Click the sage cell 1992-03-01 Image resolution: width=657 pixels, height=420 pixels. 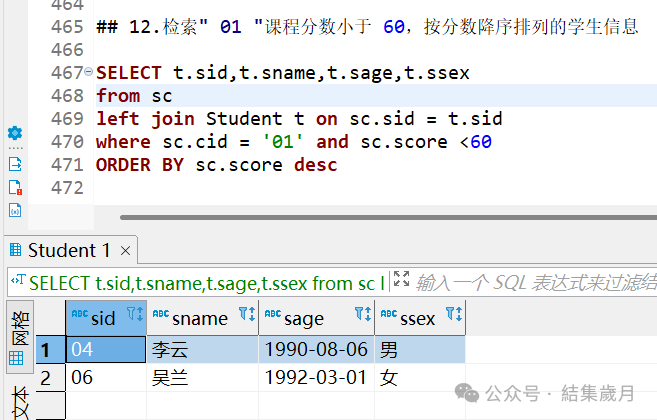[x=317, y=378]
